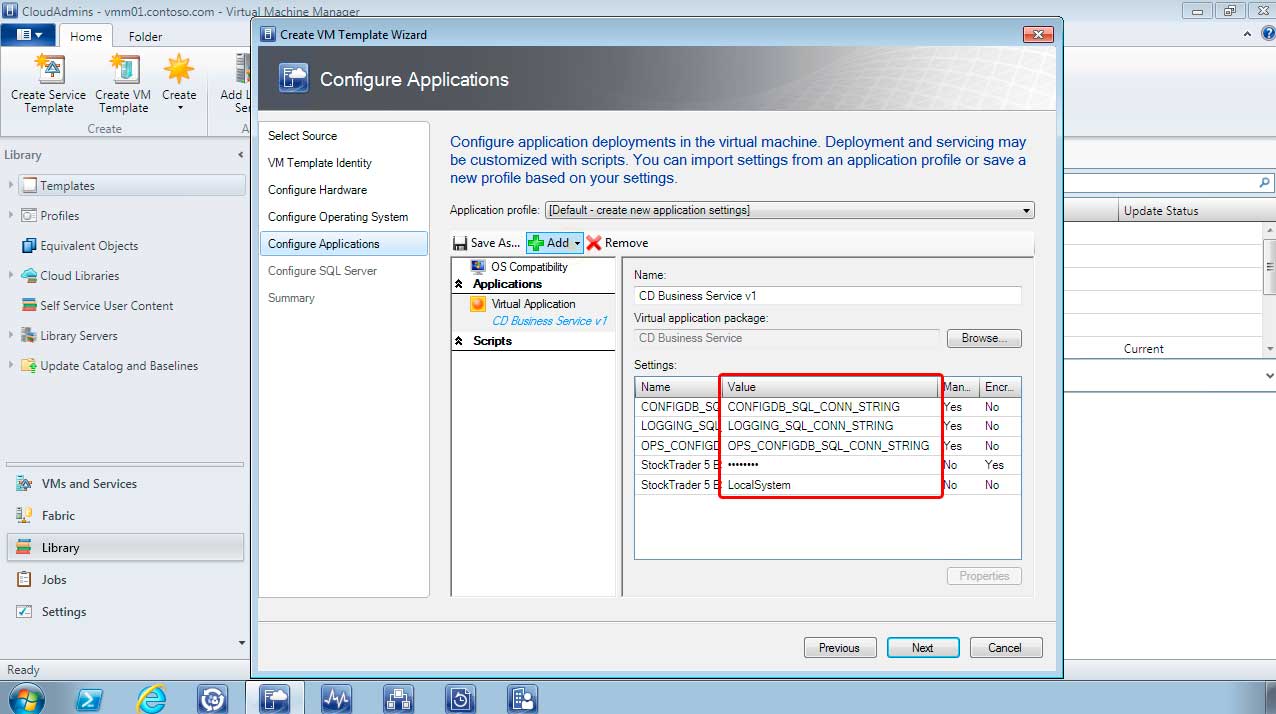This screenshot has height=714, width=1276.
Task: Select the Templates icon in Library tree
Action: pyautogui.click(x=29, y=186)
